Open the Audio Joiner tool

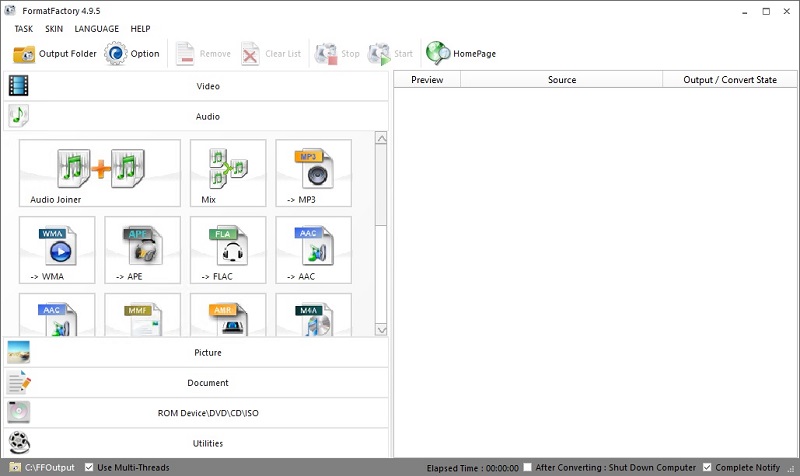pyautogui.click(x=100, y=173)
